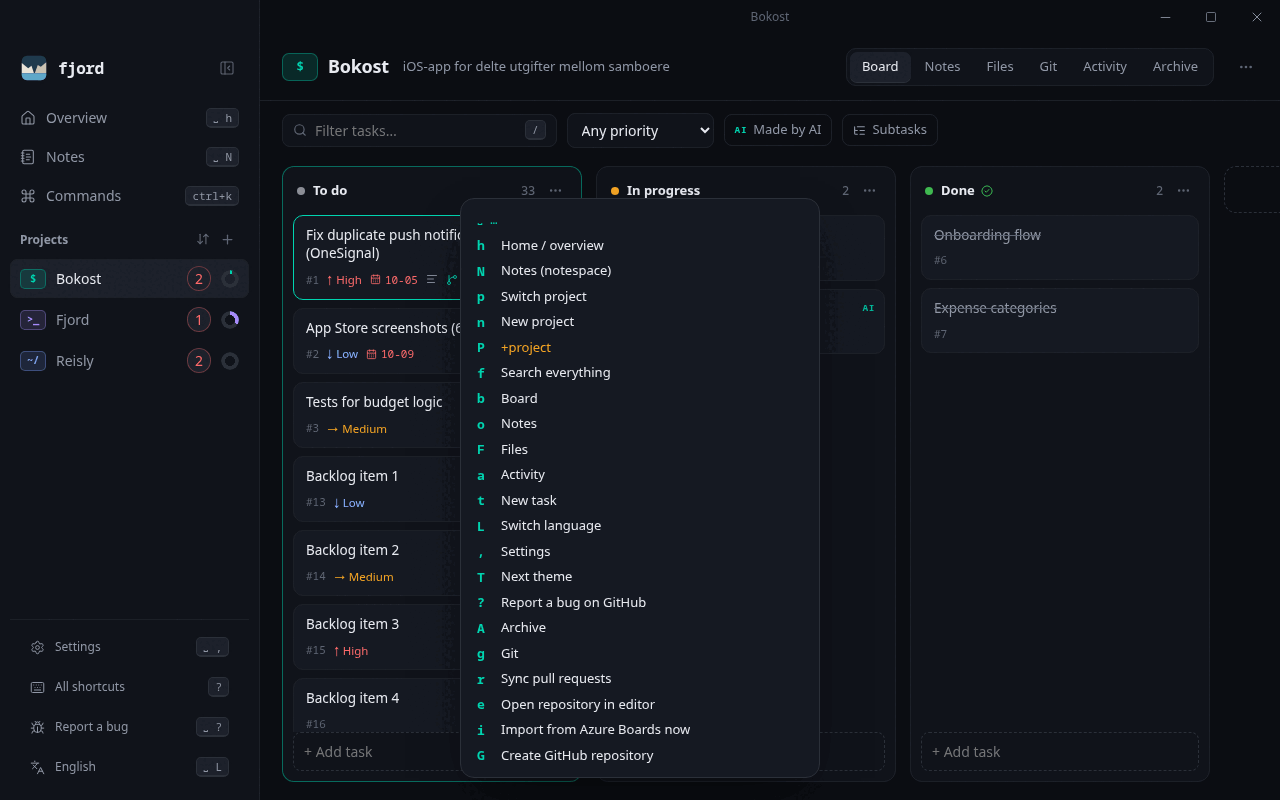Click the Filter tasks search field

tap(419, 131)
